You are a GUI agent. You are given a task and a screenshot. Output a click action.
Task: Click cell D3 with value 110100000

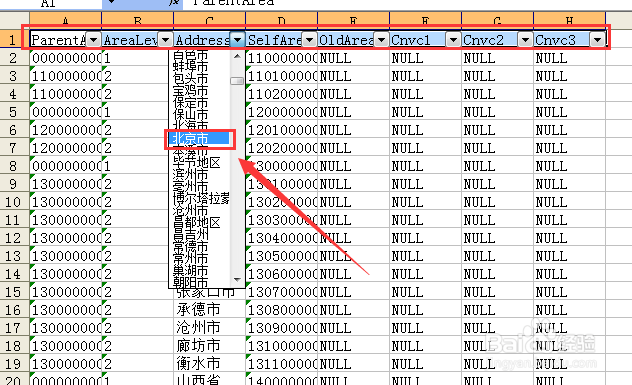(x=282, y=76)
